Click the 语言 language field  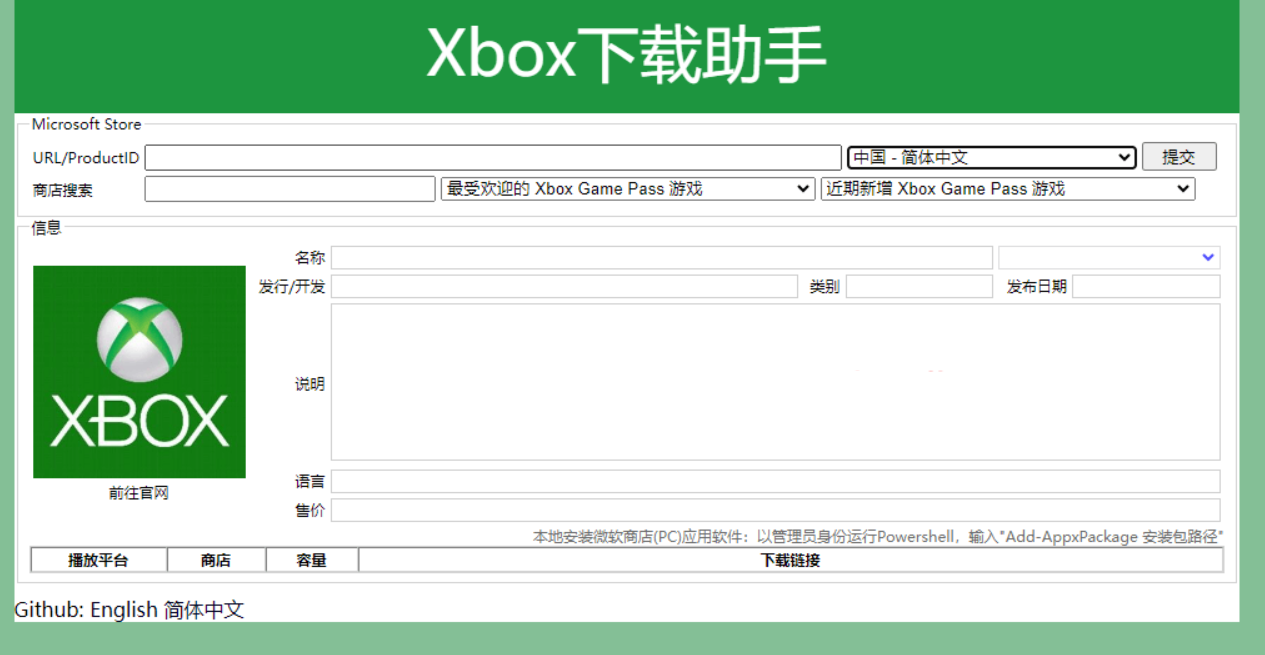pos(775,481)
